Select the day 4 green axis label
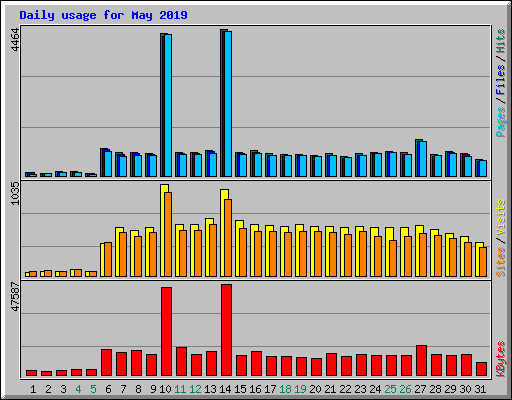 (x=78, y=389)
